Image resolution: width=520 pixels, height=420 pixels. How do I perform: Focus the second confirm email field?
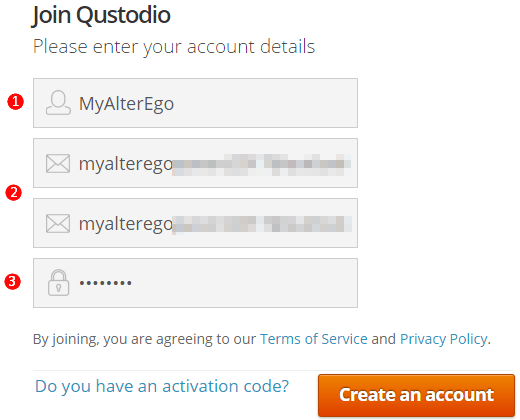(195, 223)
